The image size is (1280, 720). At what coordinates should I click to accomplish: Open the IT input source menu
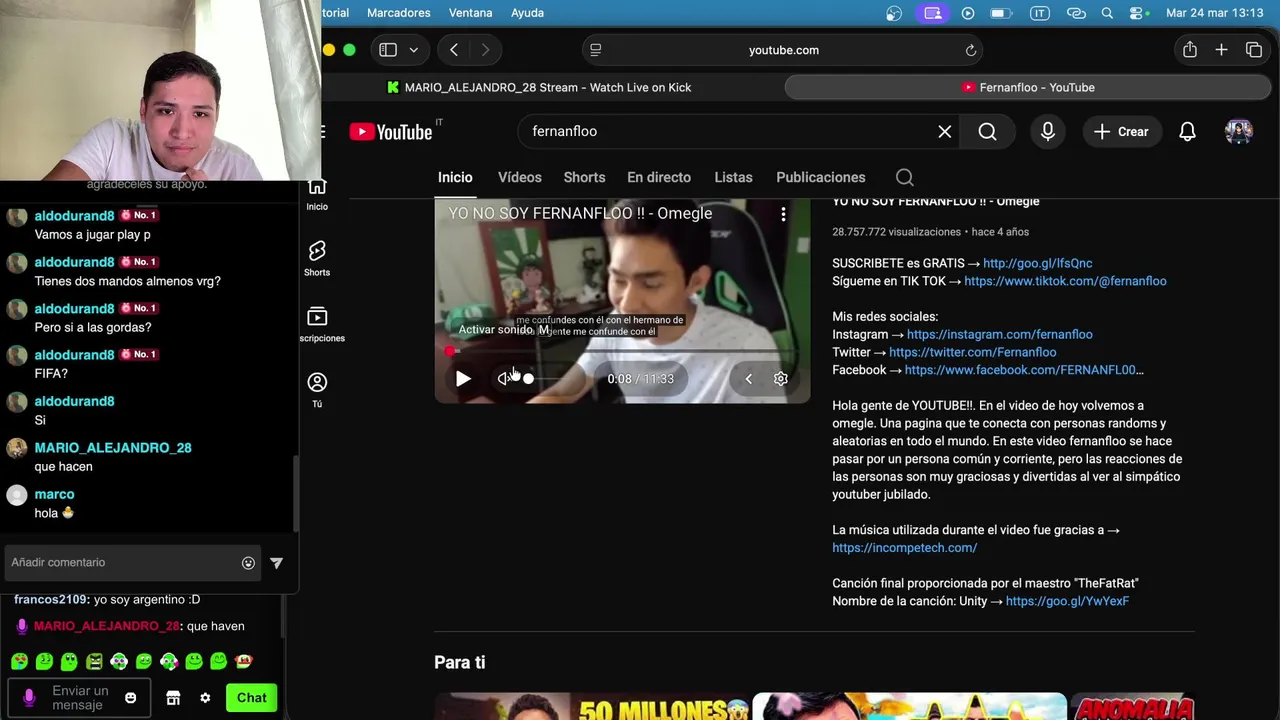pyautogui.click(x=1041, y=13)
